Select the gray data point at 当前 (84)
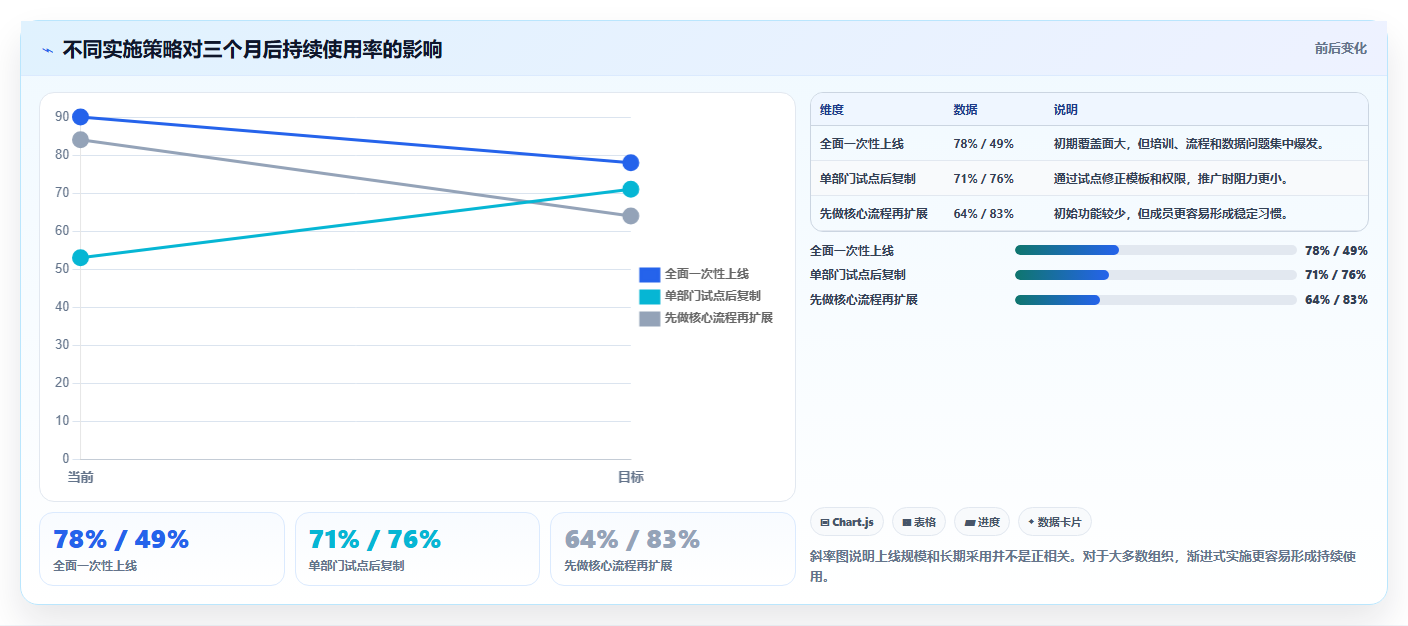Viewport: 1408px width, 626px height. 81,140
